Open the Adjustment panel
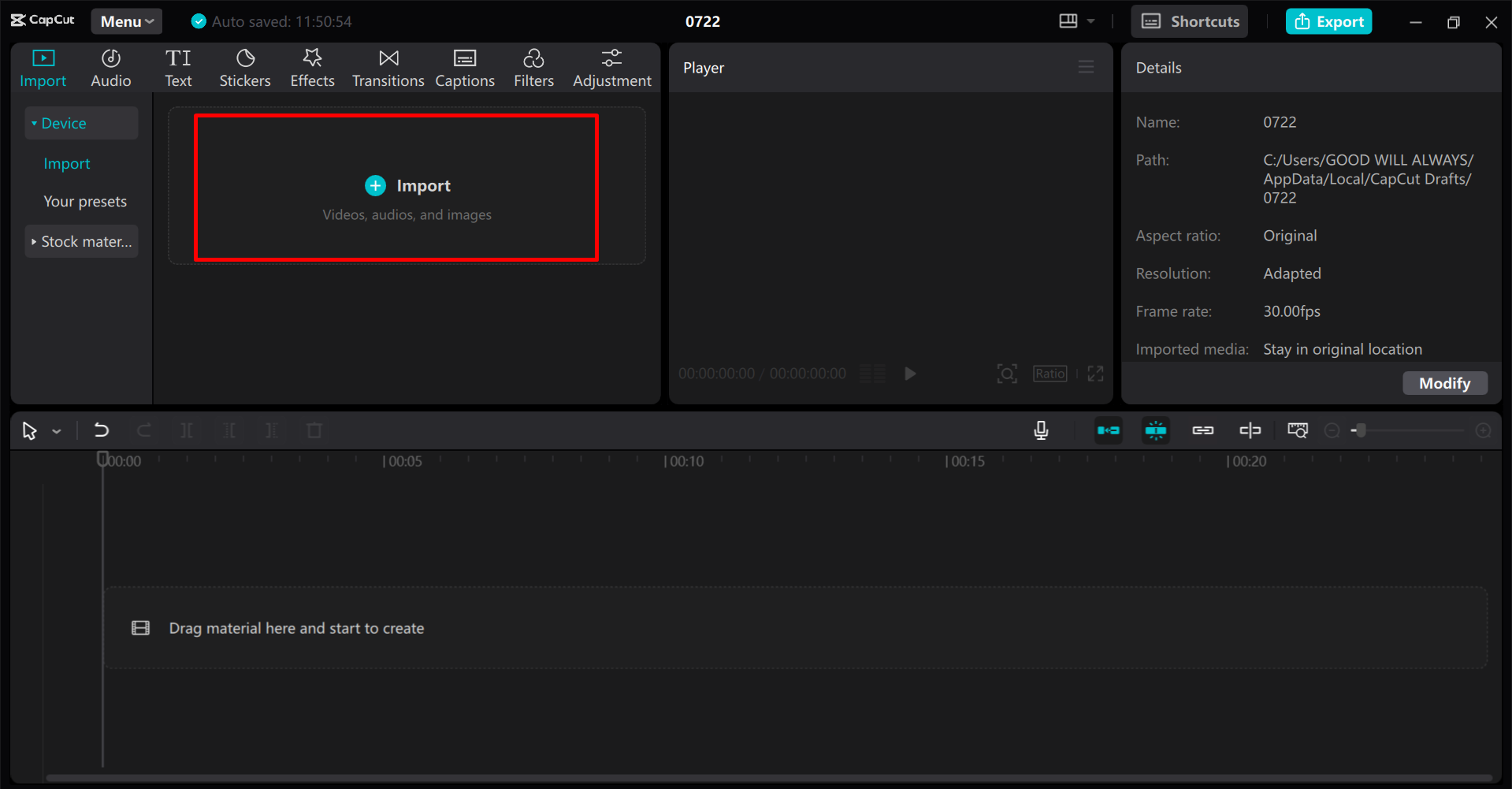 [x=612, y=67]
